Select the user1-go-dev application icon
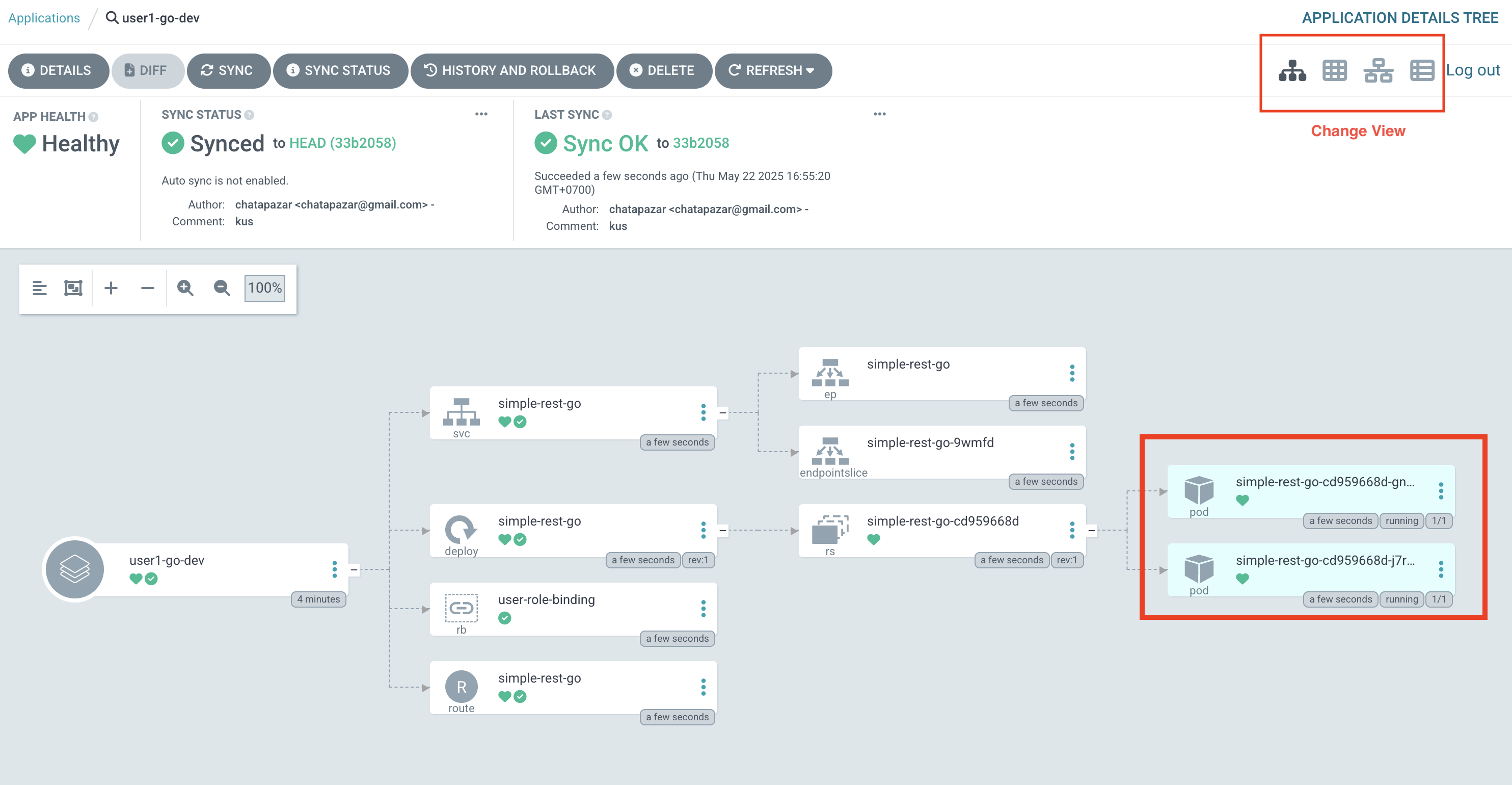Viewport: 1512px width, 785px height. click(x=74, y=569)
